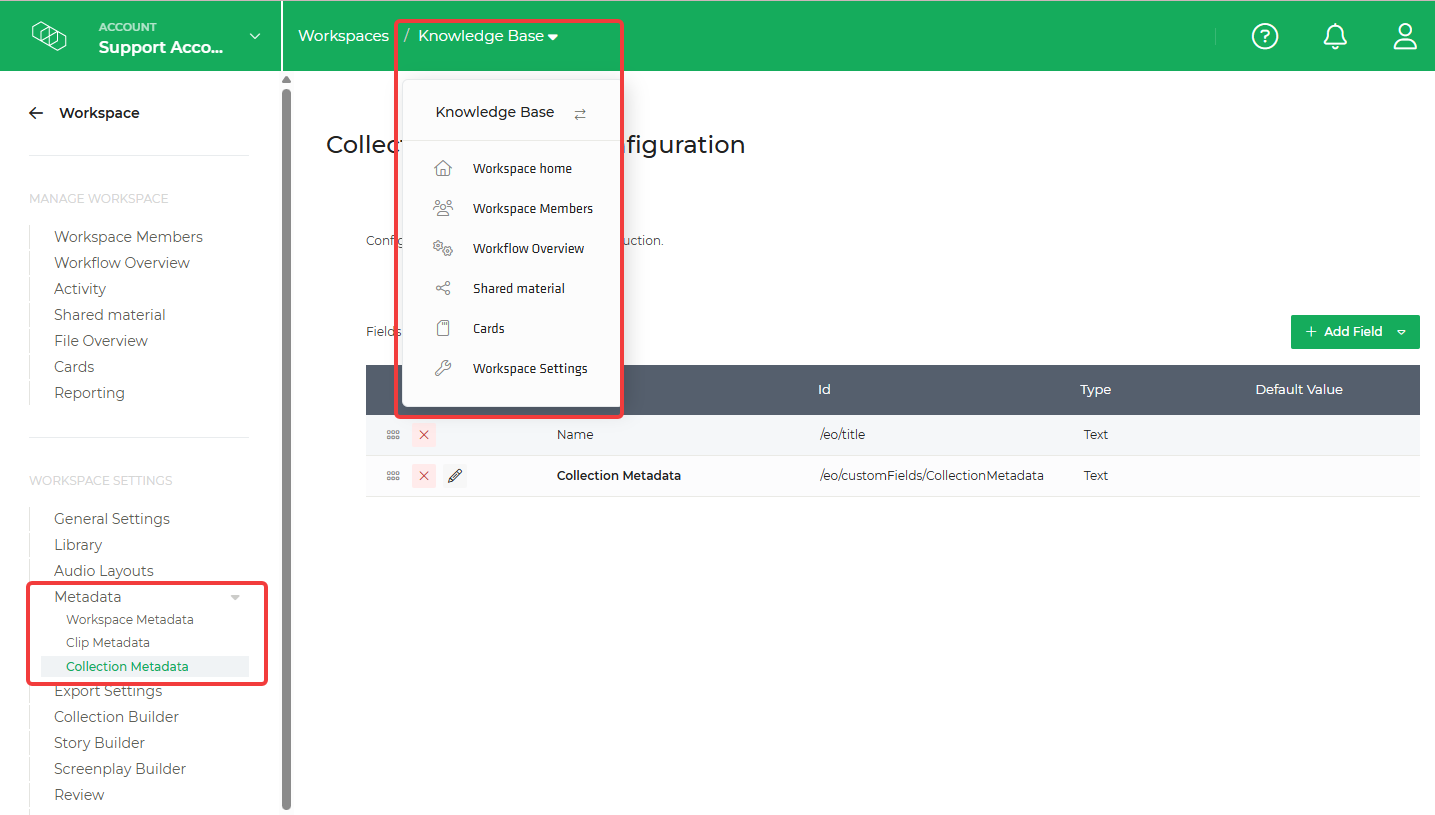Edit the Collection Metadata field with pencil
Viewport: 1435px width, 815px height.
[455, 476]
